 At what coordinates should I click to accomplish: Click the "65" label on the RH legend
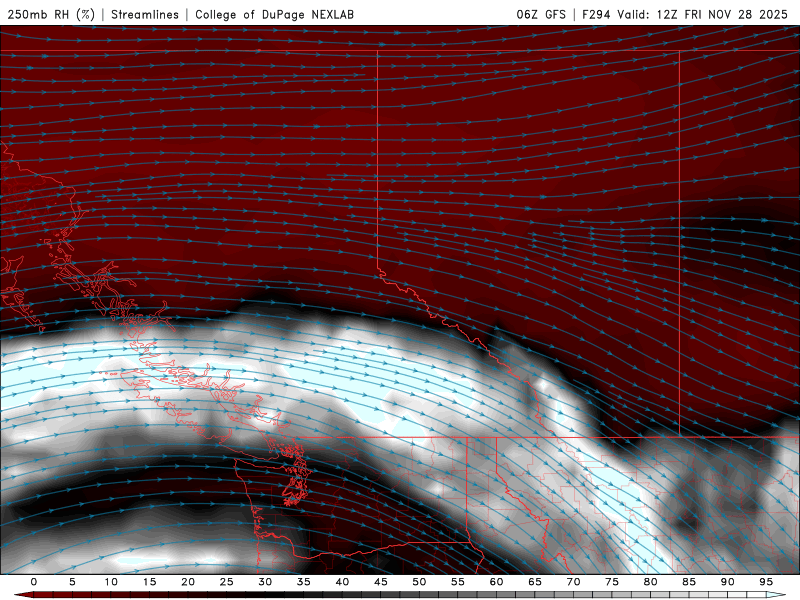coord(535,582)
